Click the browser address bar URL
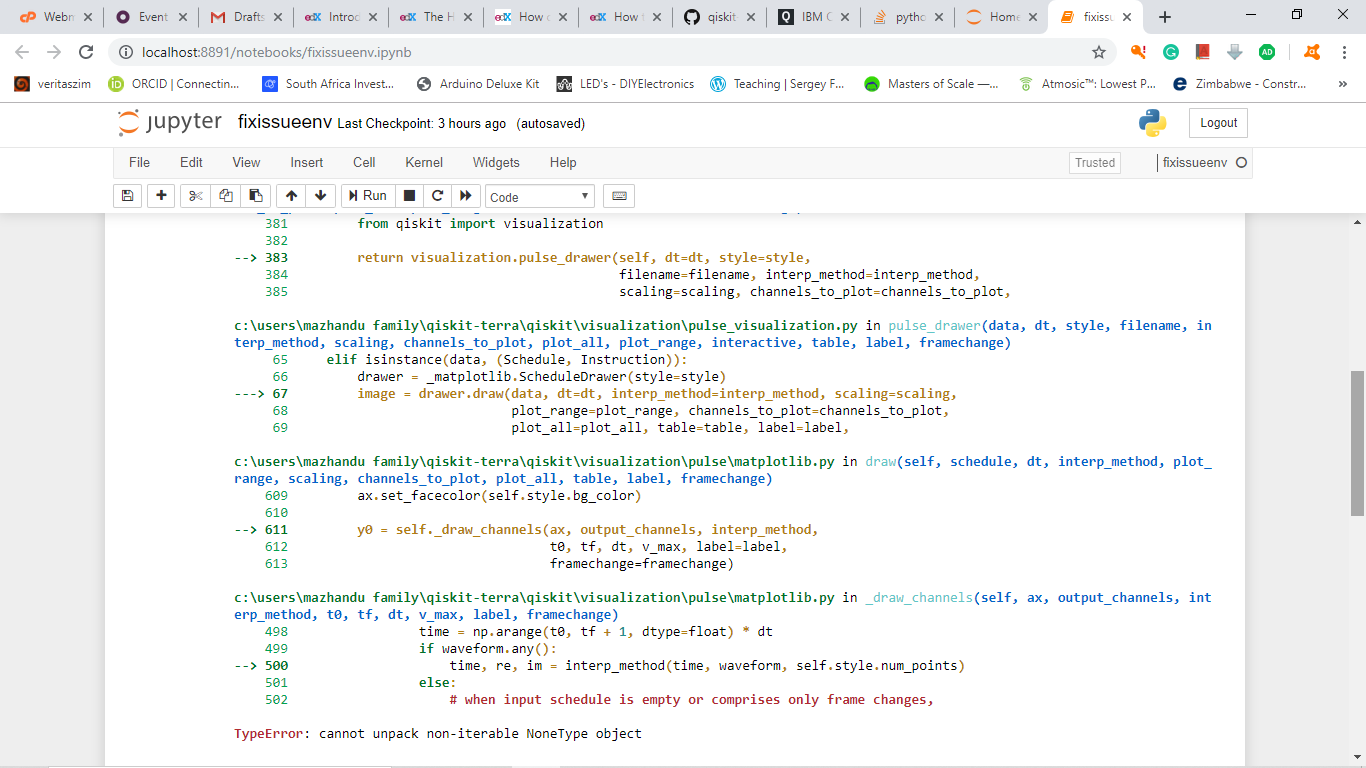1366x768 pixels. tap(277, 52)
